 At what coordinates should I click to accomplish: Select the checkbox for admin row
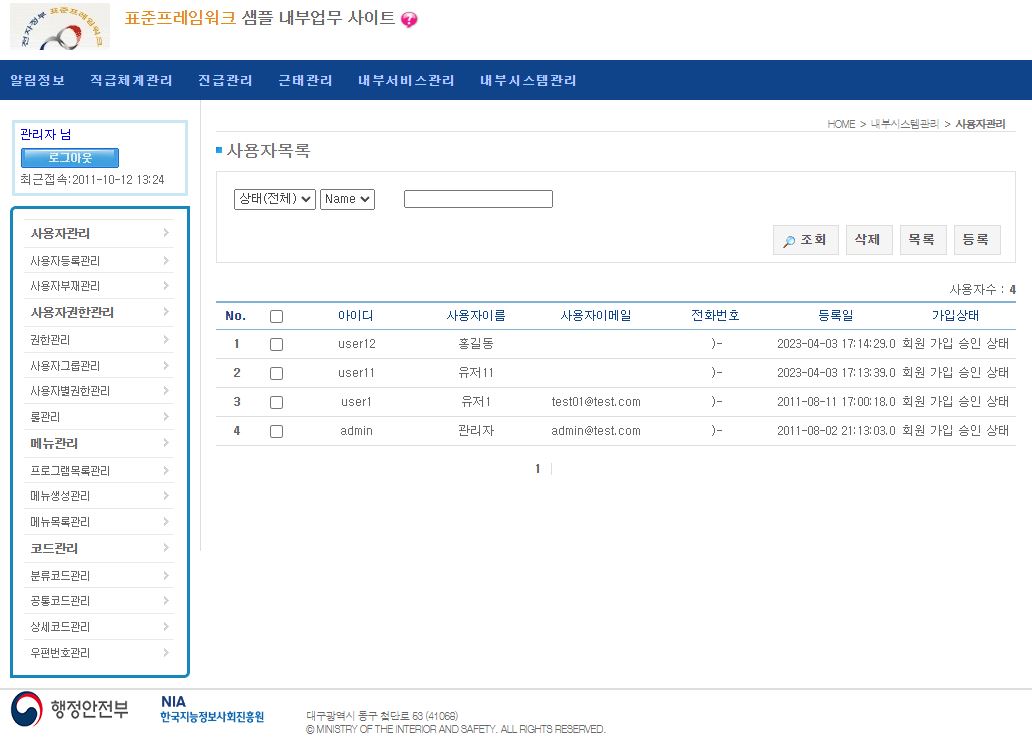[x=277, y=431]
